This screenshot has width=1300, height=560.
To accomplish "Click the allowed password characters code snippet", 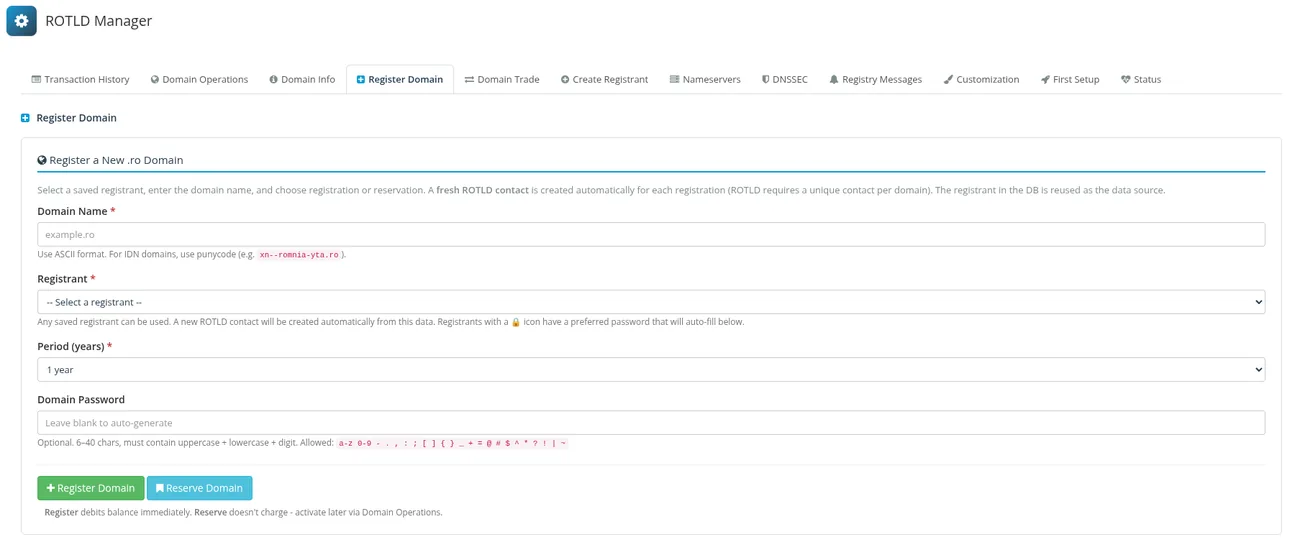I will pyautogui.click(x=452, y=443).
